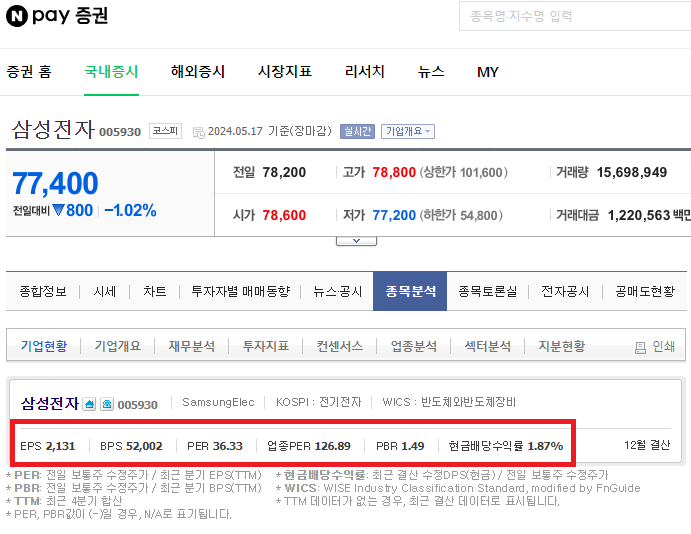Open the 해외증시 menu

[x=198, y=71]
